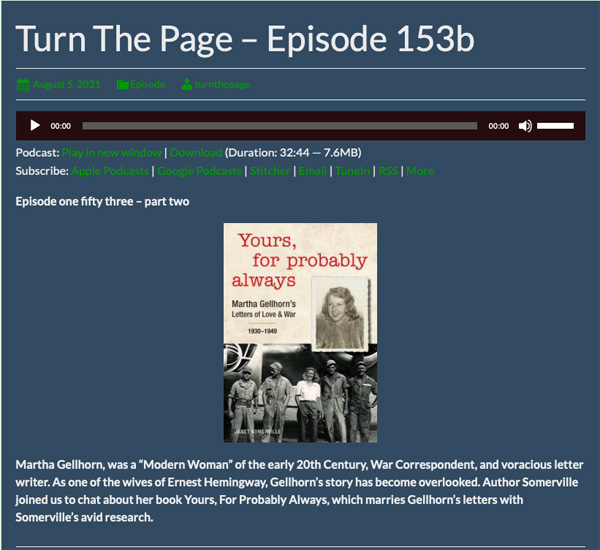Click the folder icon next to Episode
Image resolution: width=600 pixels, height=550 pixels.
pos(122,85)
